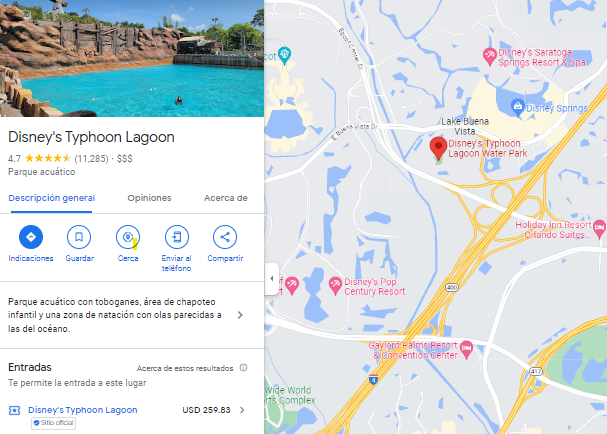Click info icon beside Acerca de estos resultados
Image resolution: width=607 pixels, height=434 pixels.
[243, 368]
